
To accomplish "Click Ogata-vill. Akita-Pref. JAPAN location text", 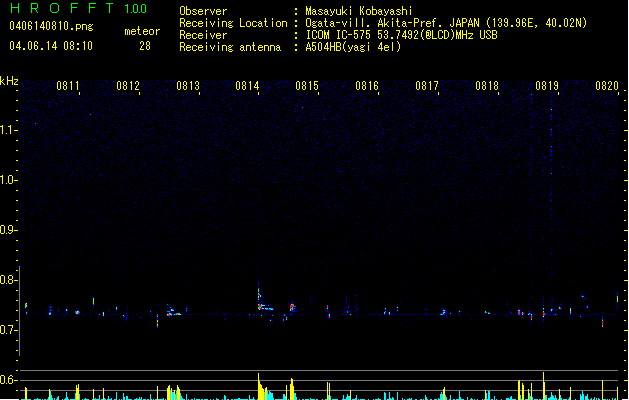I will pyautogui.click(x=446, y=23).
